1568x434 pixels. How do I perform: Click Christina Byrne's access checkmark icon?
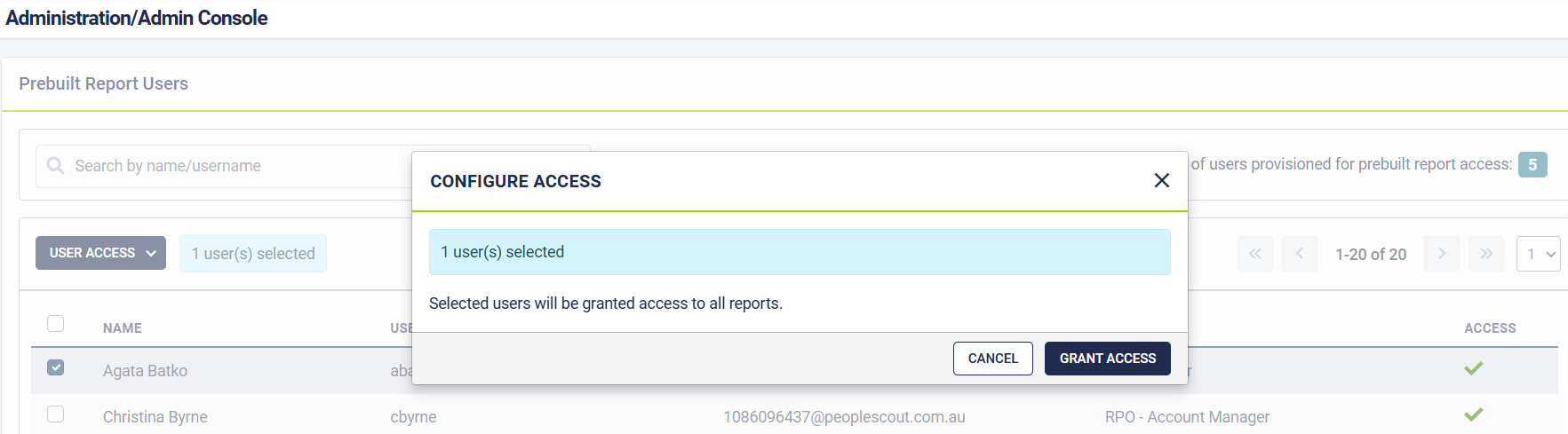click(1473, 414)
